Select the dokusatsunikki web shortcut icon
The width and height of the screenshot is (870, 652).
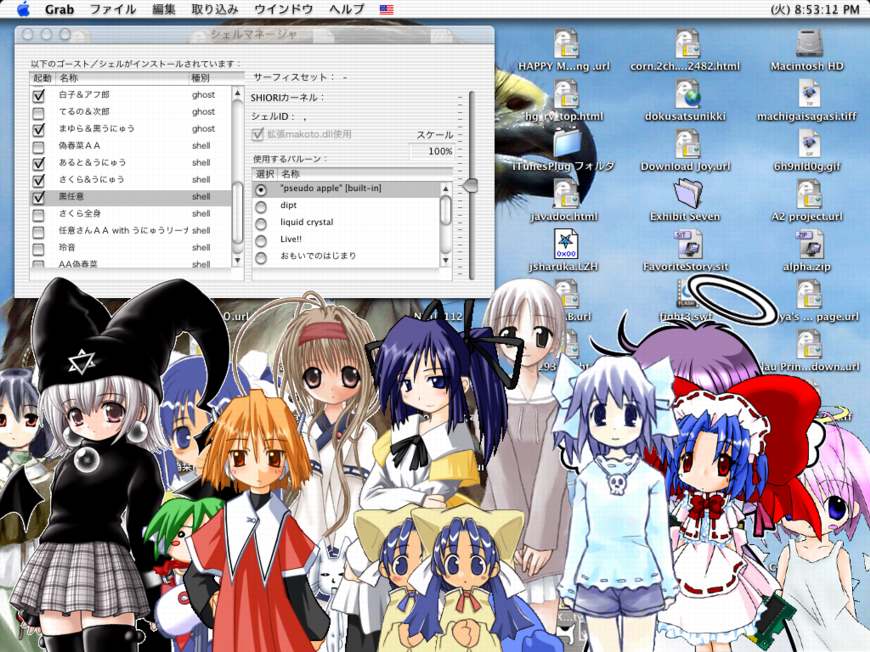point(686,94)
